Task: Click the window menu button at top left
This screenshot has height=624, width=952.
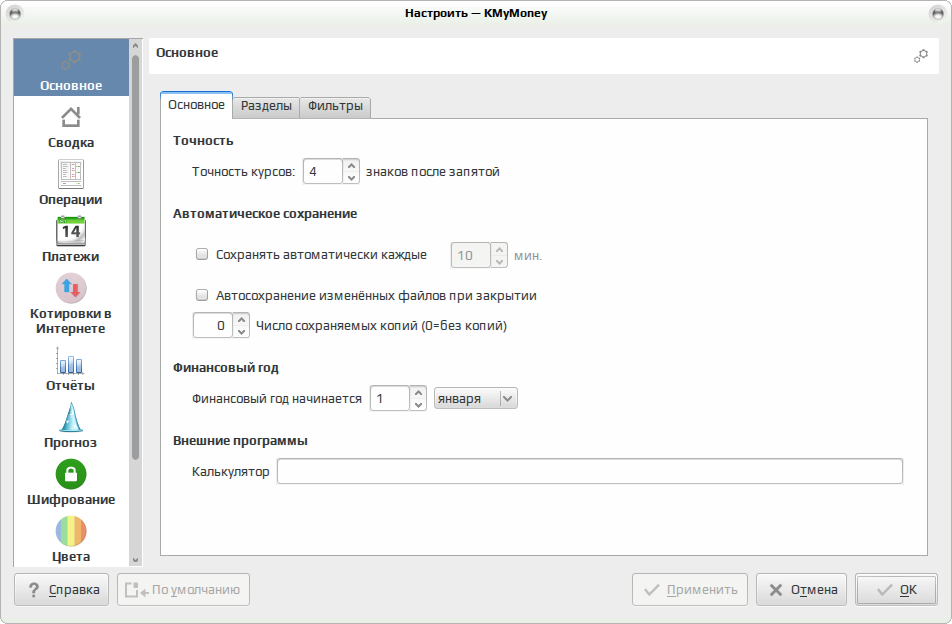Action: 15,13
